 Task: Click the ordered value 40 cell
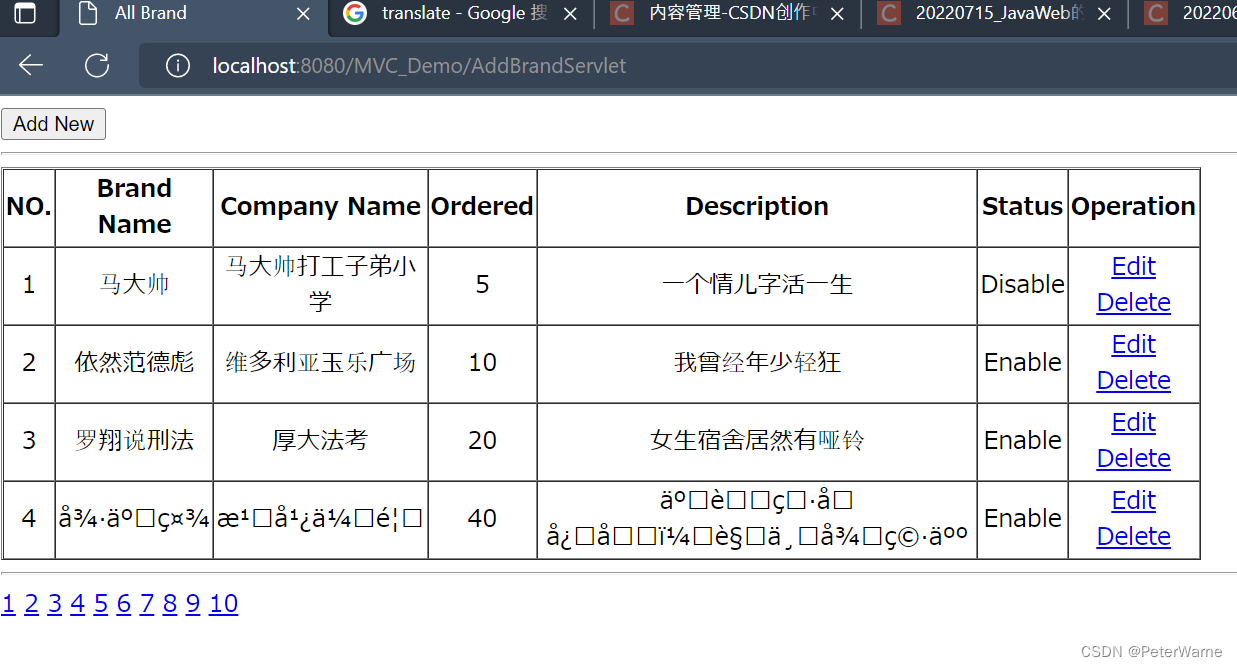[482, 519]
